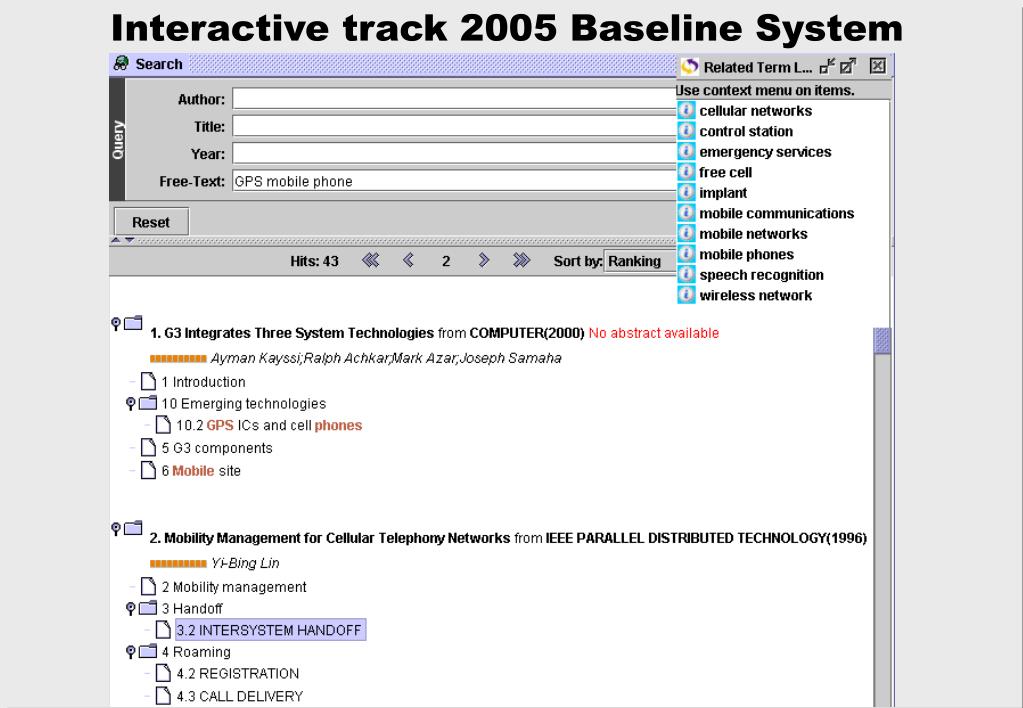Go to next results page
The width and height of the screenshot is (1023, 708).
tap(483, 260)
